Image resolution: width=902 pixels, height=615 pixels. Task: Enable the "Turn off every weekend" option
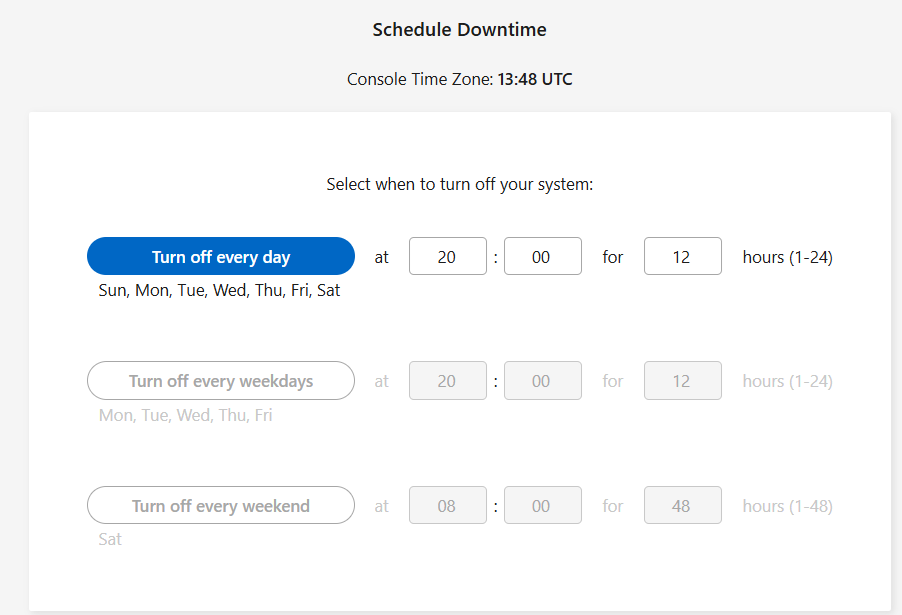(221, 506)
